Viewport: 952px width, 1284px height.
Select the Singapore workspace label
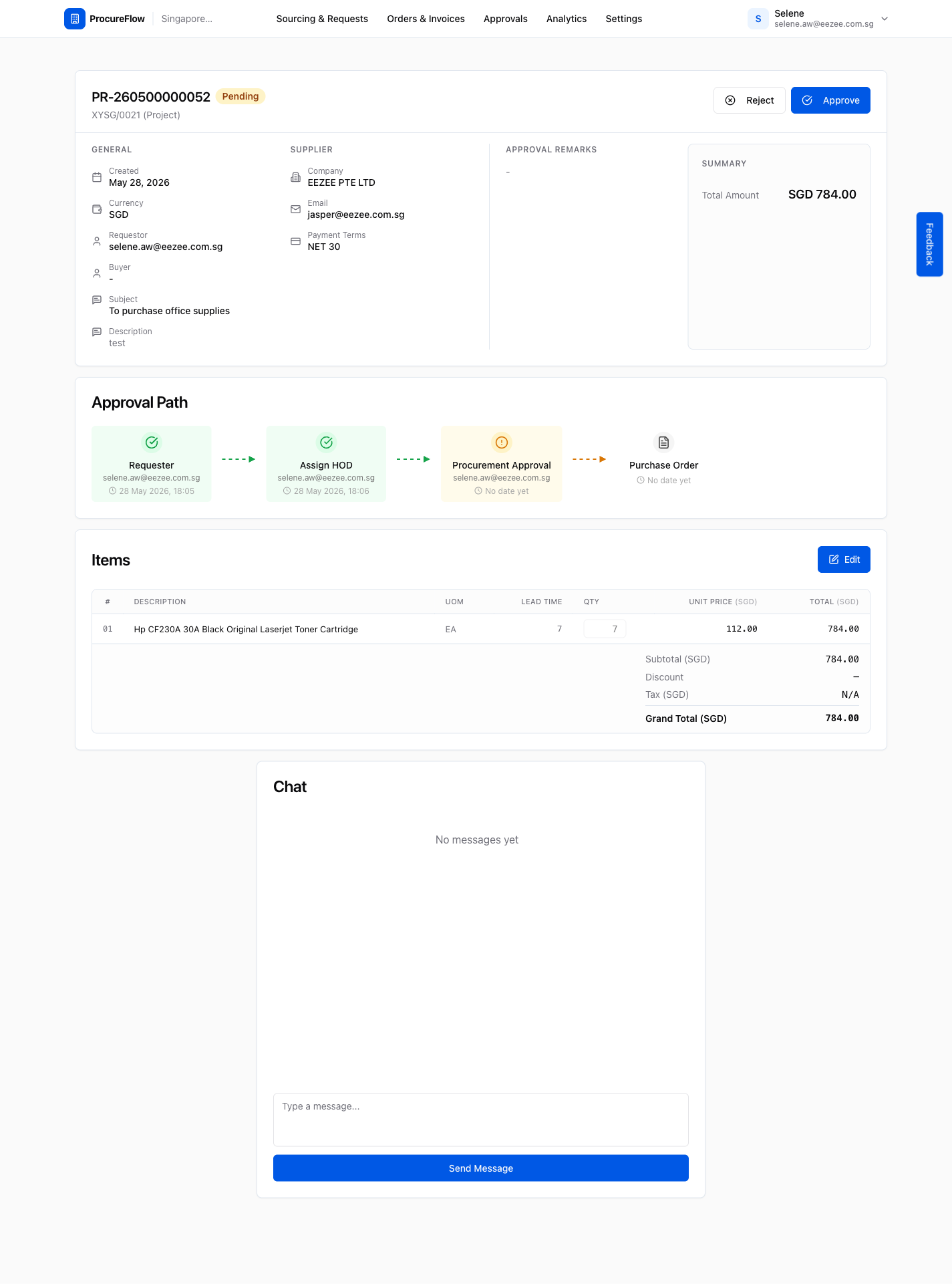coord(187,19)
